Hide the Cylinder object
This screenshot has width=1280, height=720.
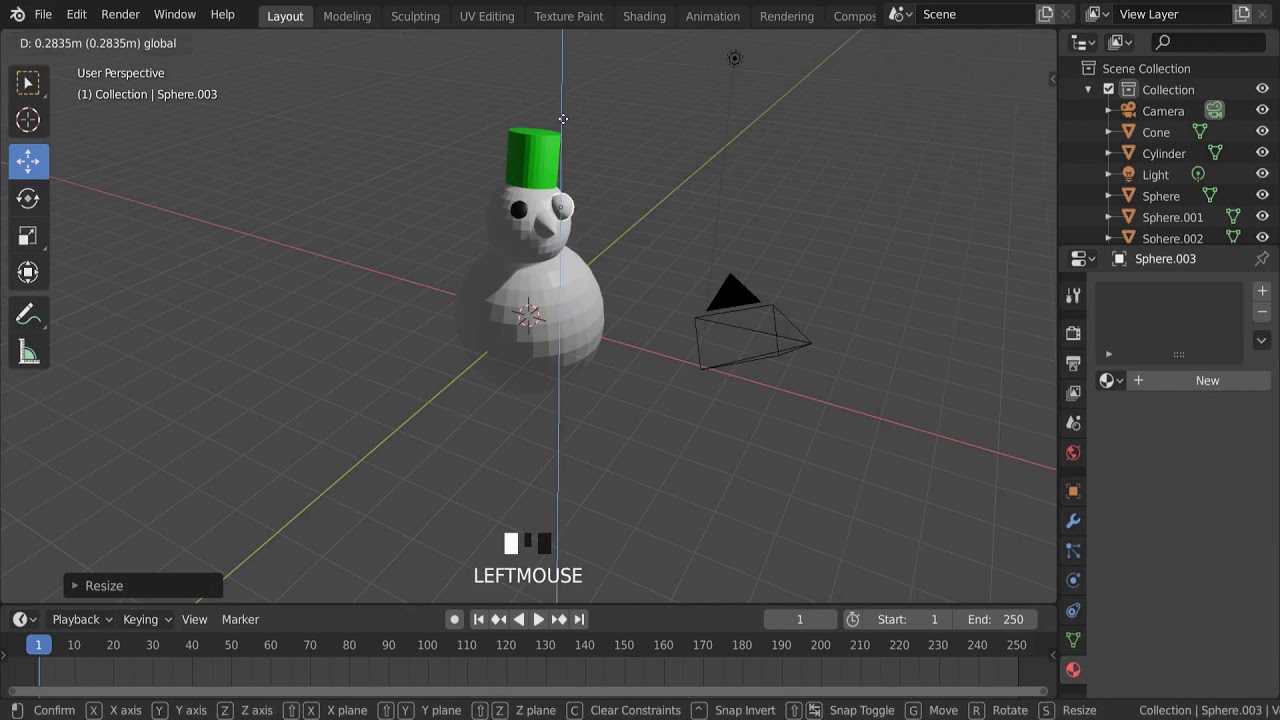[1262, 153]
